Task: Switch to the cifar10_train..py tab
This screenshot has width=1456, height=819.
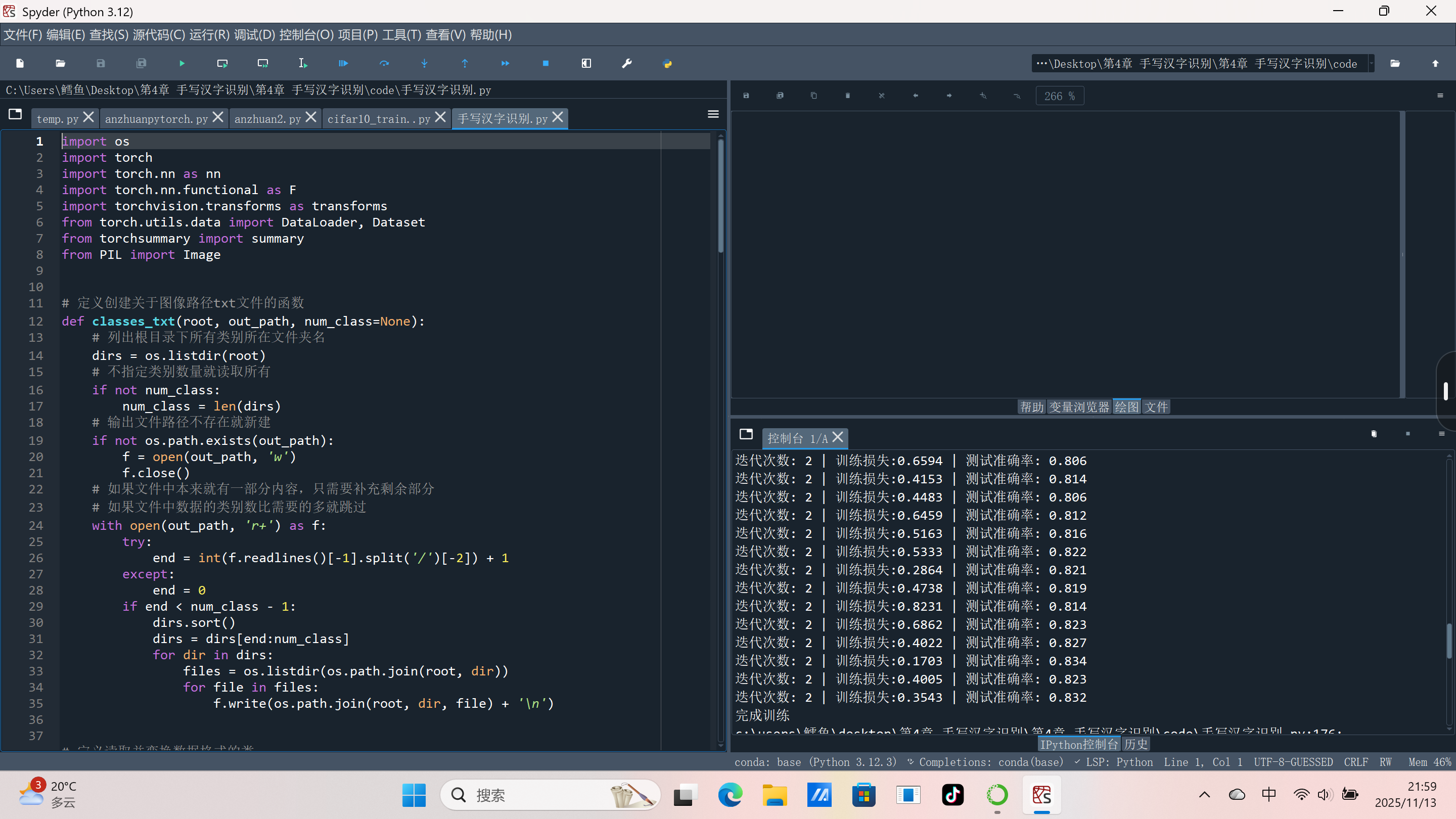Action: click(379, 119)
